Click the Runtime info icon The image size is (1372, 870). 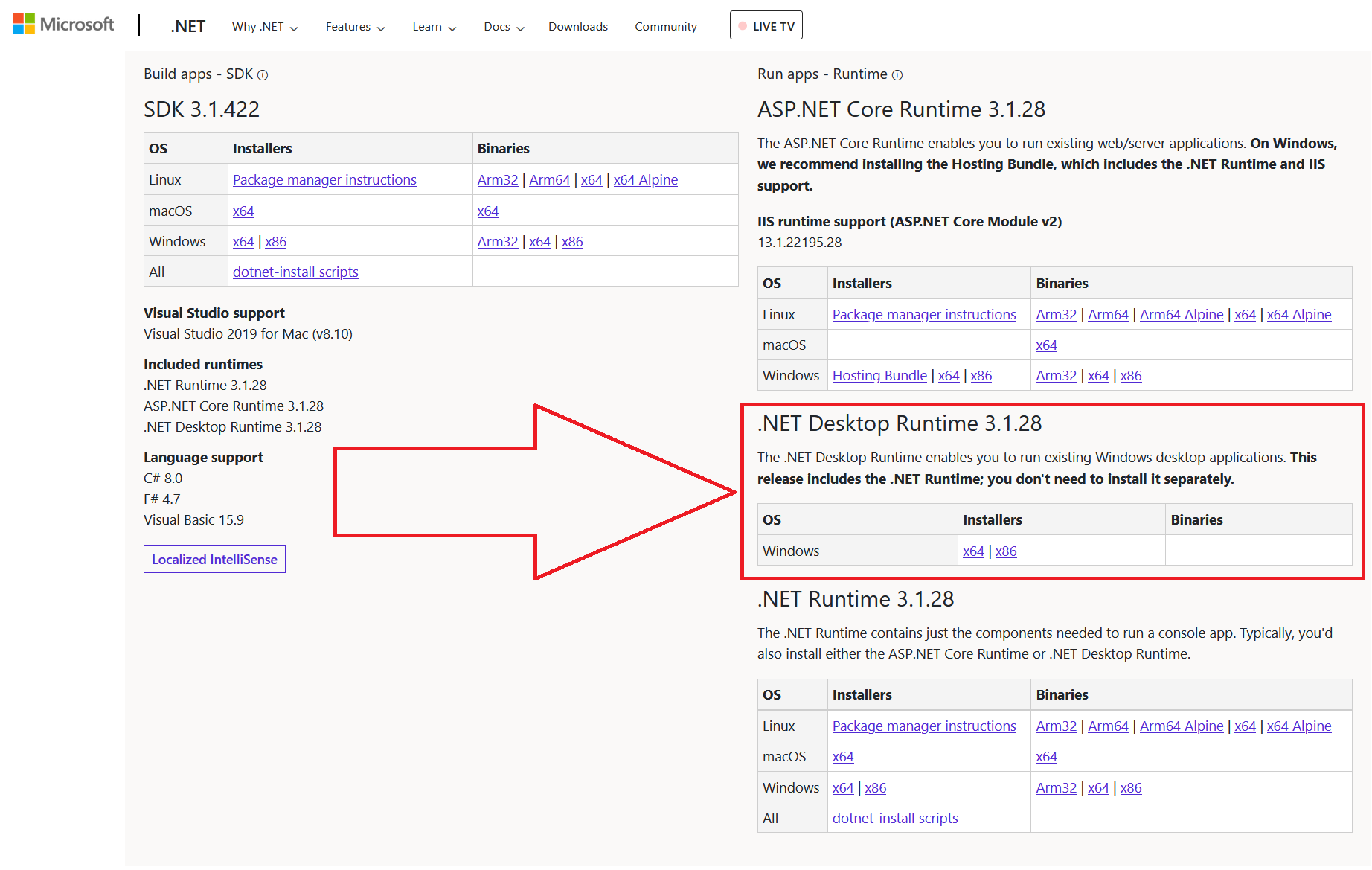pos(897,75)
